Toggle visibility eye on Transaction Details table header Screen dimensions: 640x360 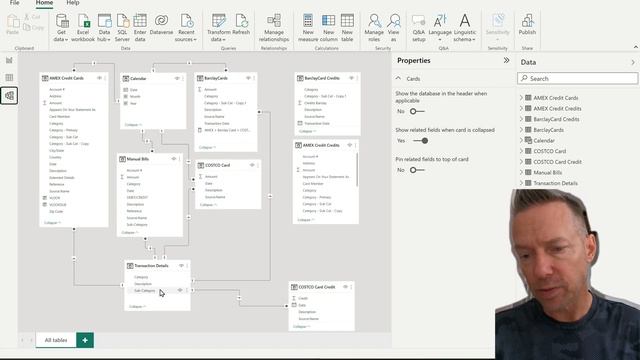(181, 266)
